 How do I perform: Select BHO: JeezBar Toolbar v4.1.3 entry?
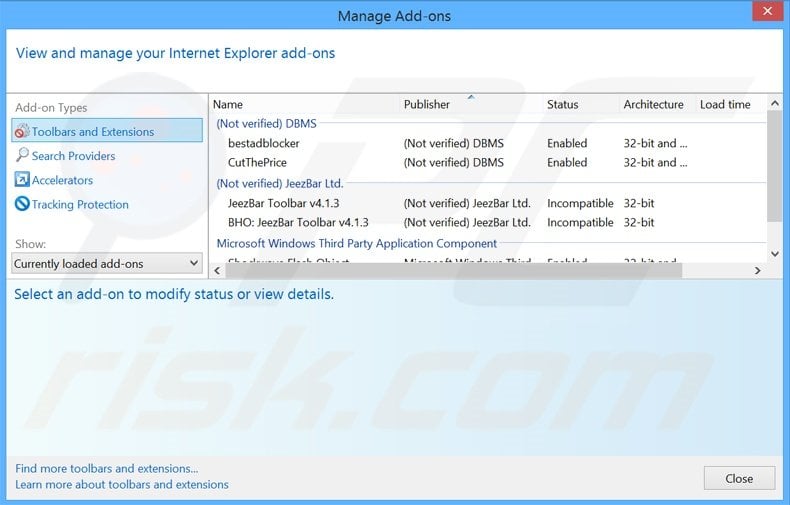(298, 222)
